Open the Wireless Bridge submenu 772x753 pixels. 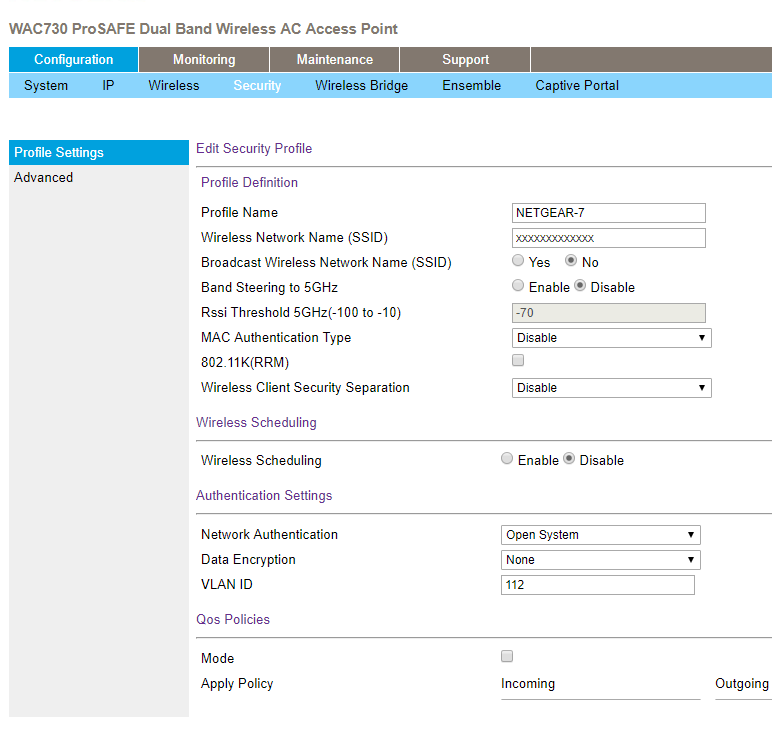point(361,86)
